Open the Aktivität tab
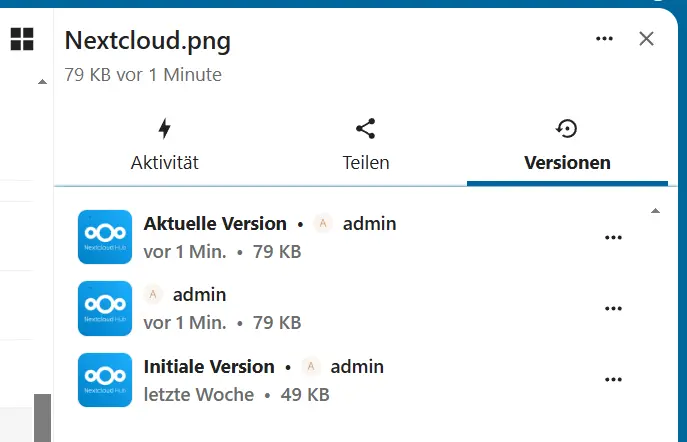 pos(164,145)
